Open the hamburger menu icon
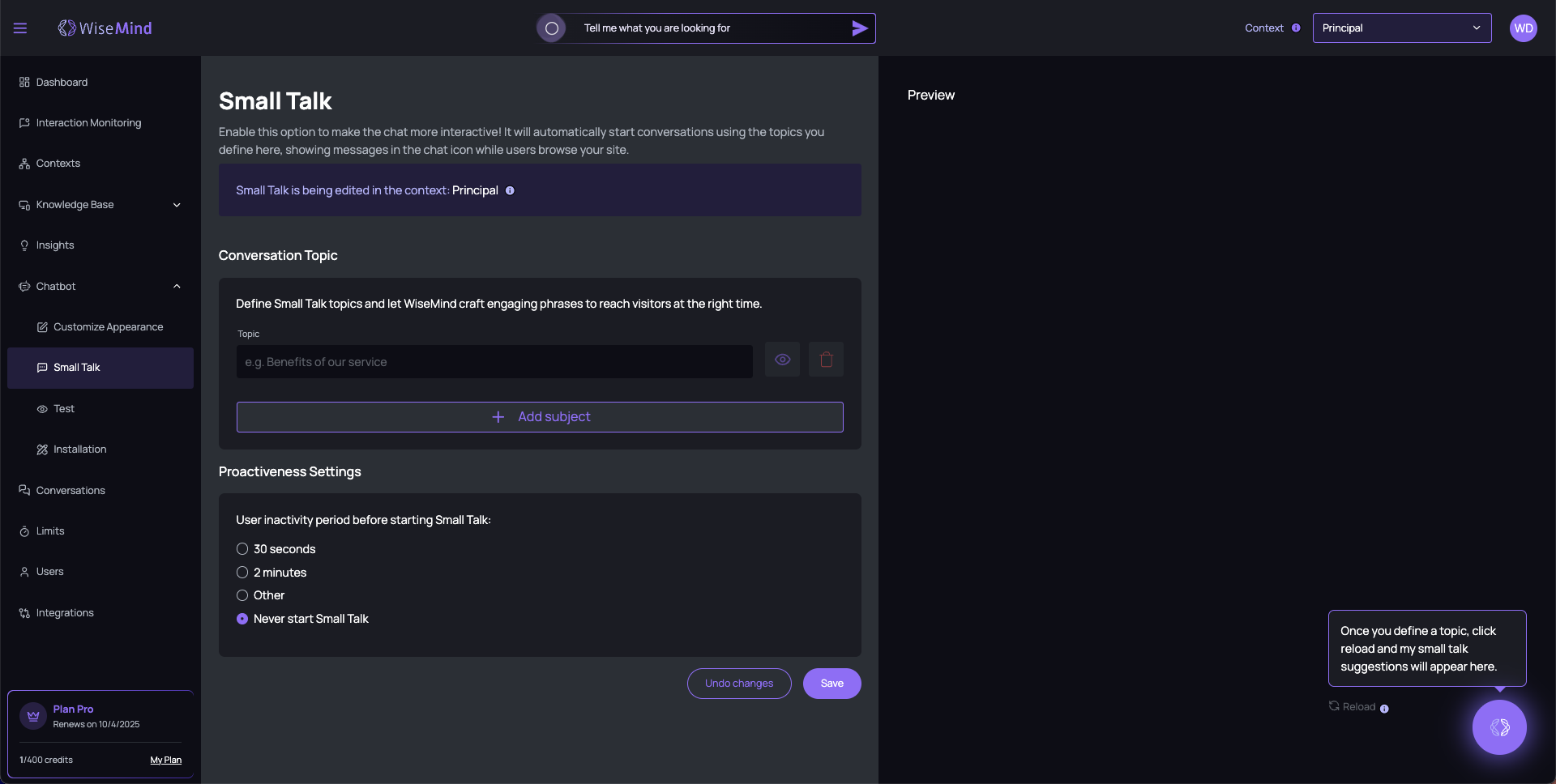The image size is (1556, 784). (x=20, y=28)
